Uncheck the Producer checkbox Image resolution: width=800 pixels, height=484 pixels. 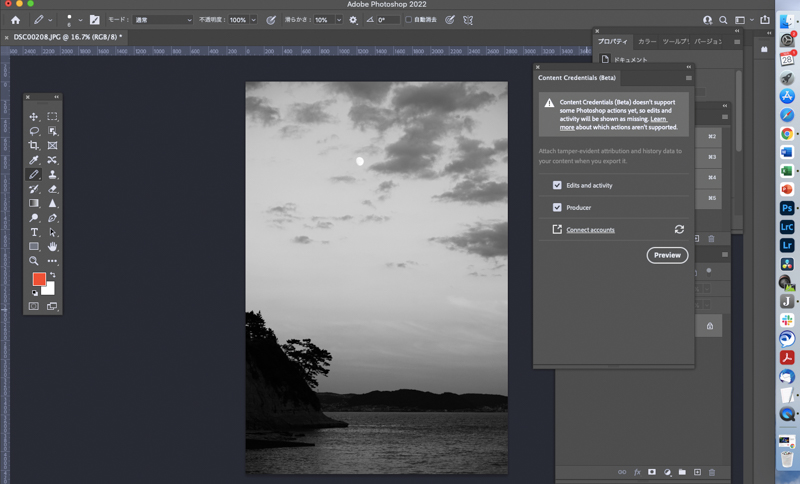pos(557,207)
